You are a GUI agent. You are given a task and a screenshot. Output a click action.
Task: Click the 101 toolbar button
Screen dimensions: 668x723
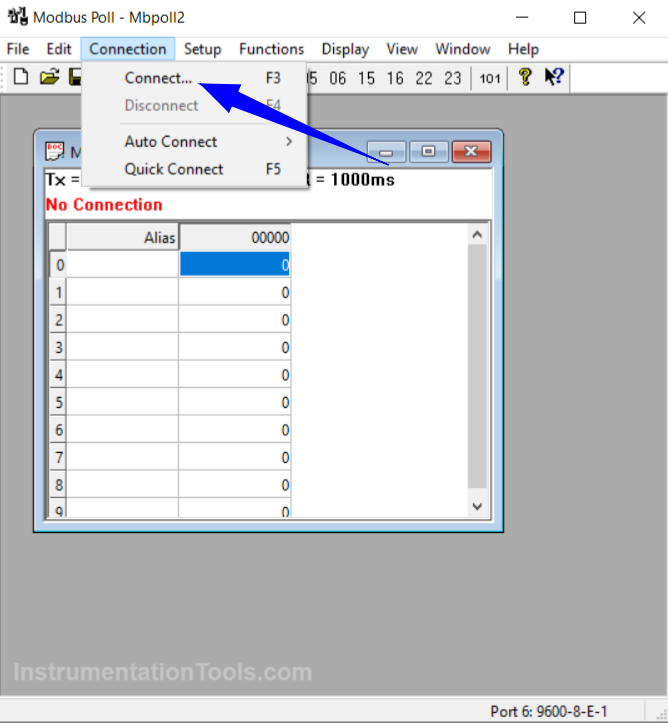[x=489, y=78]
